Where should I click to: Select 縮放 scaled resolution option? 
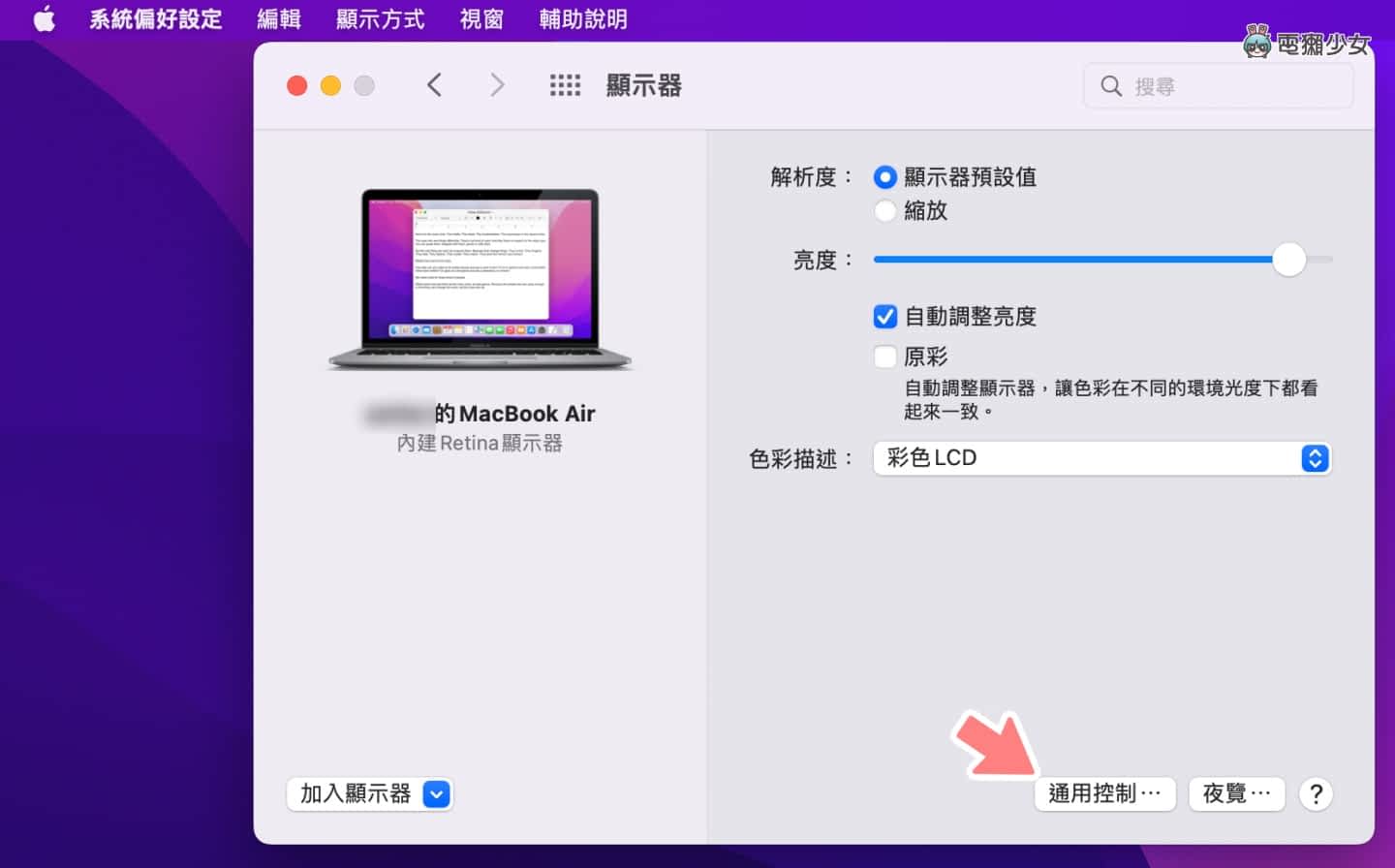click(x=884, y=210)
